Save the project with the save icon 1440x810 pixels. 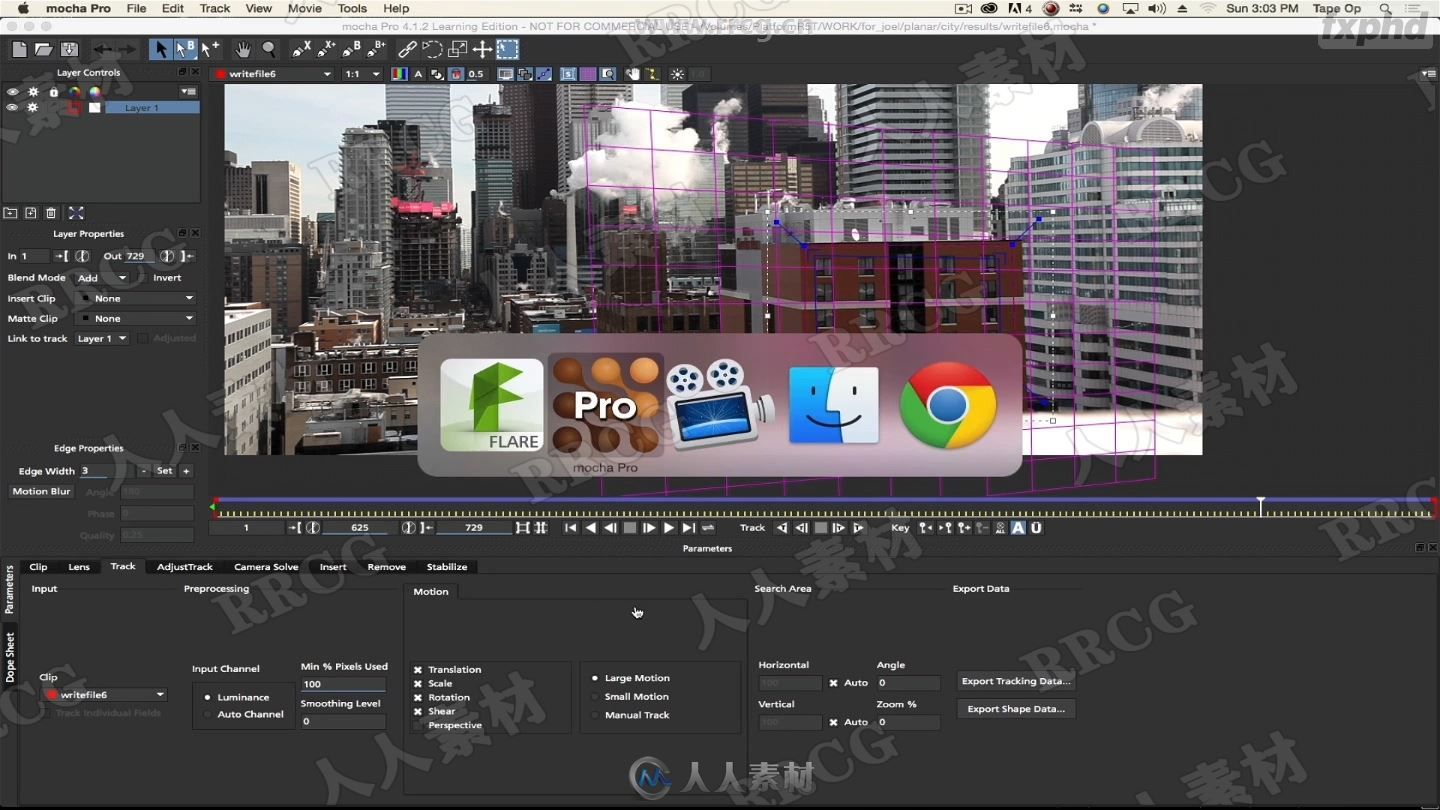tap(69, 49)
